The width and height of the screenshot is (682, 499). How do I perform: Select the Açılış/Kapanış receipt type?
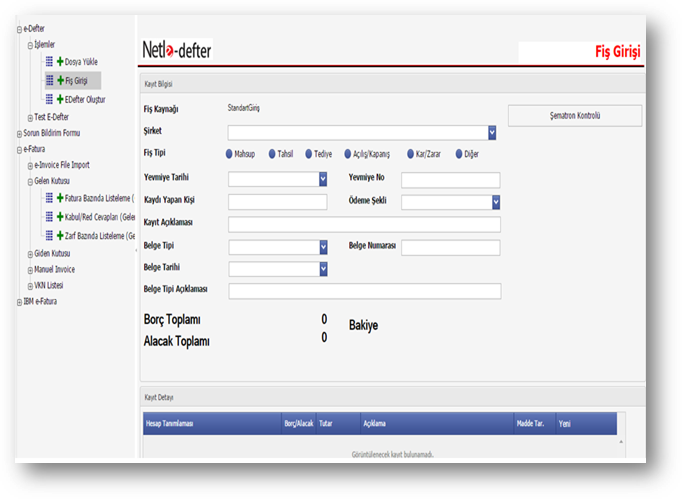click(348, 154)
